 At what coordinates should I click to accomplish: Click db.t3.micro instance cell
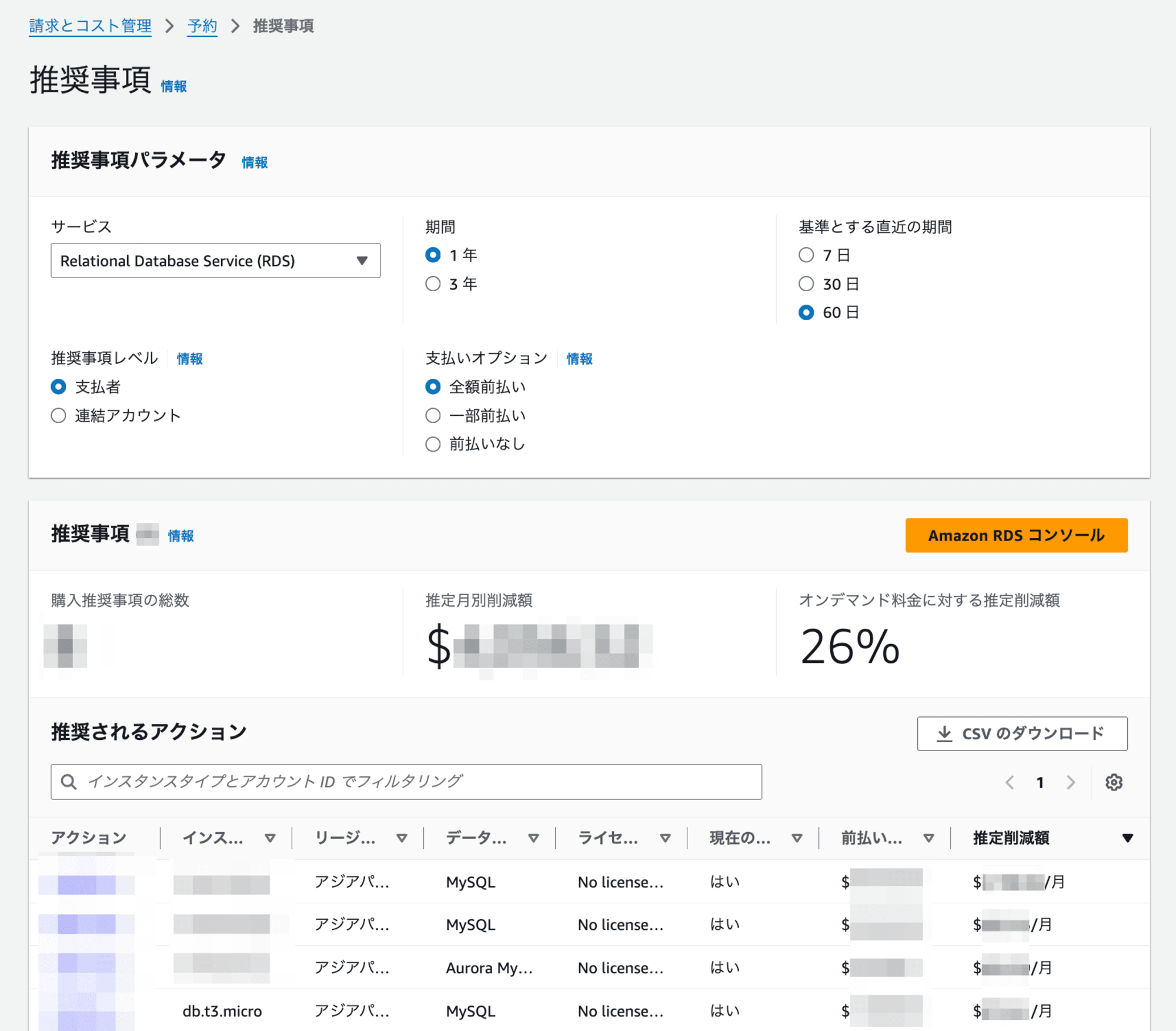click(222, 1011)
